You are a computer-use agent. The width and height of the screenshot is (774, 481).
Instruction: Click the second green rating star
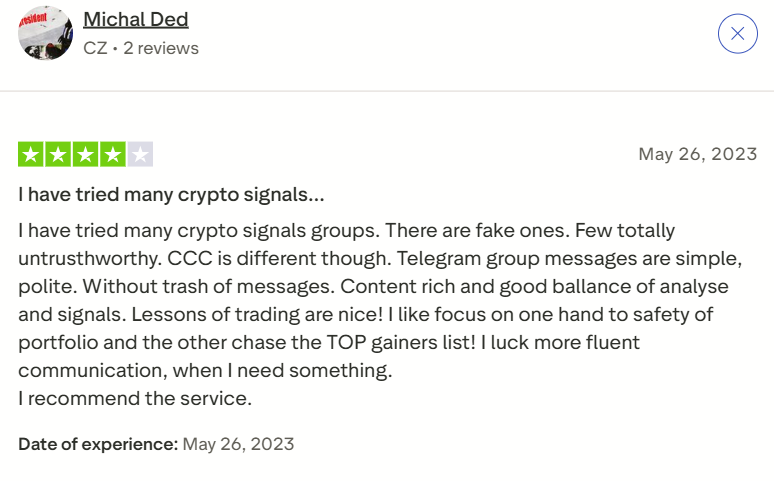pos(58,155)
